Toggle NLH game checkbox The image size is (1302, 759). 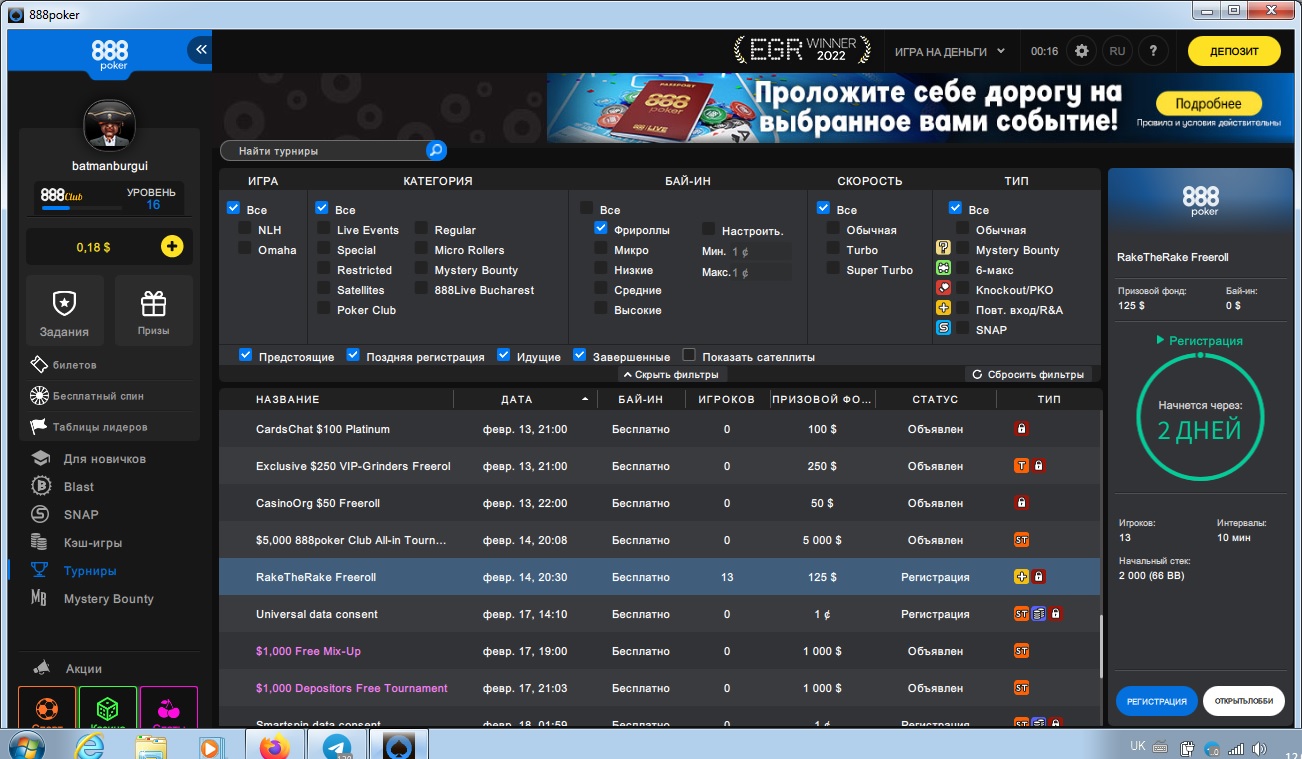click(244, 228)
